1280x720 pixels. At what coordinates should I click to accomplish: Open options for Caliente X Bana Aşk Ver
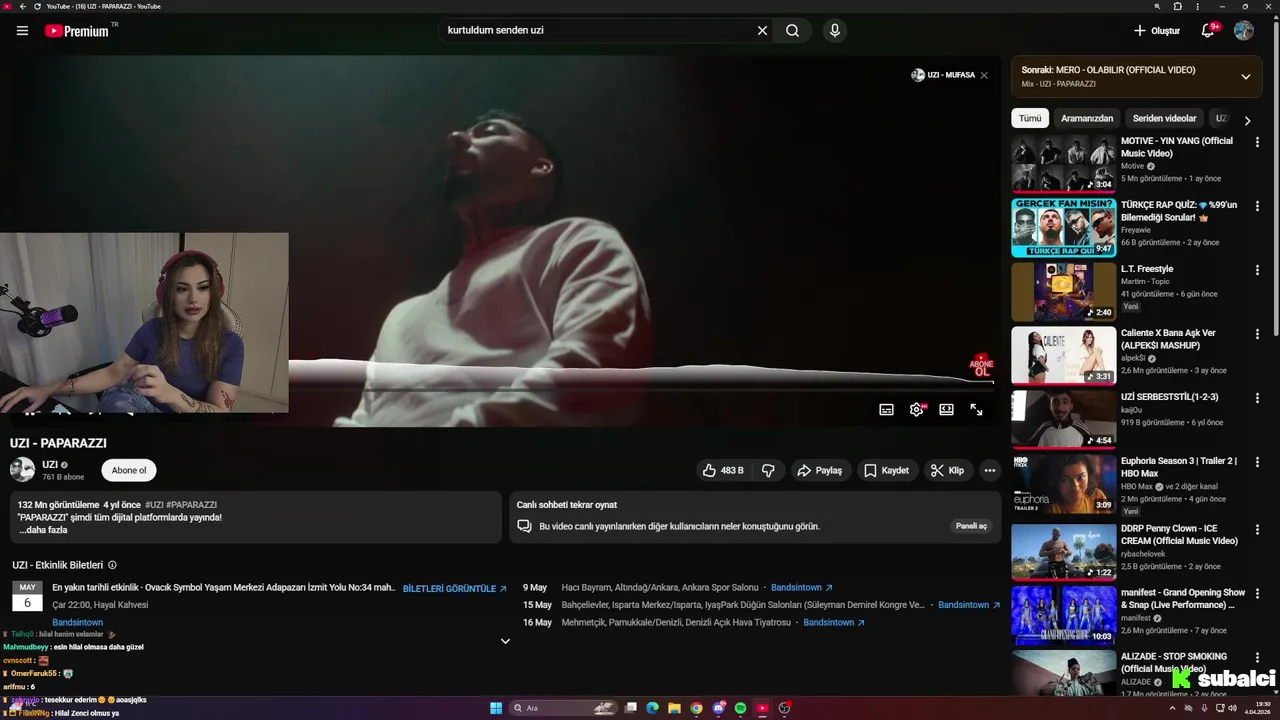point(1257,334)
